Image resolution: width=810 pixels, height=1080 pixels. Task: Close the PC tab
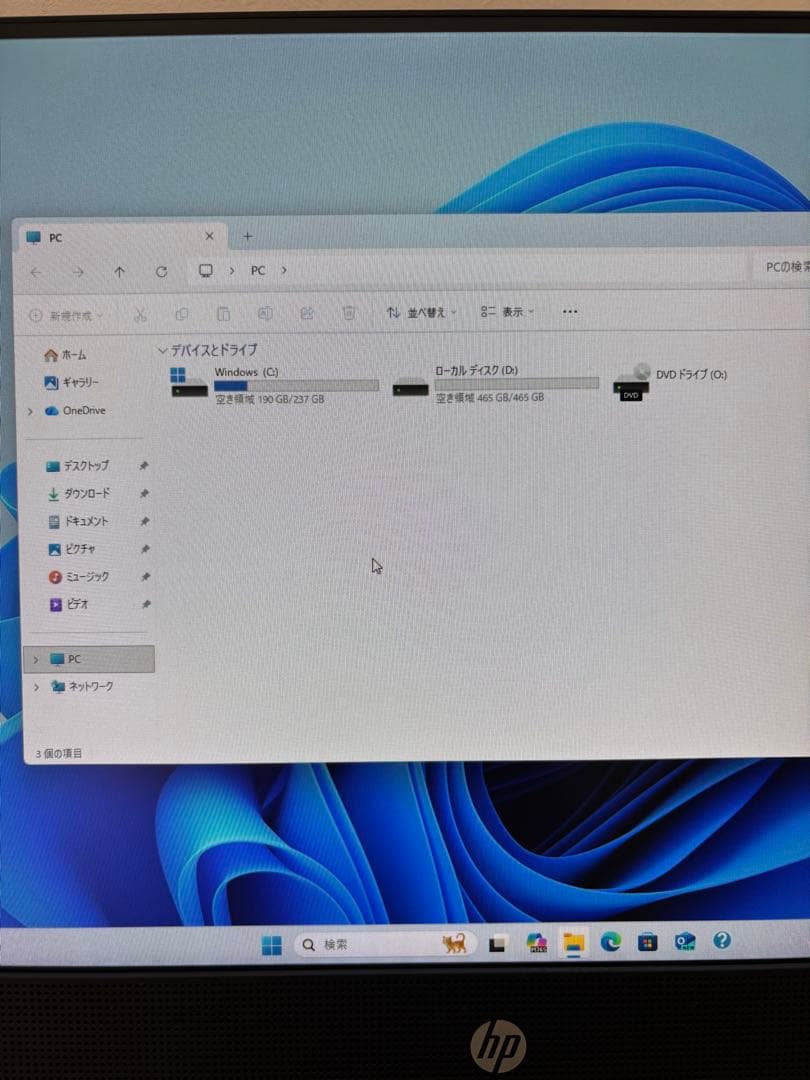point(209,236)
